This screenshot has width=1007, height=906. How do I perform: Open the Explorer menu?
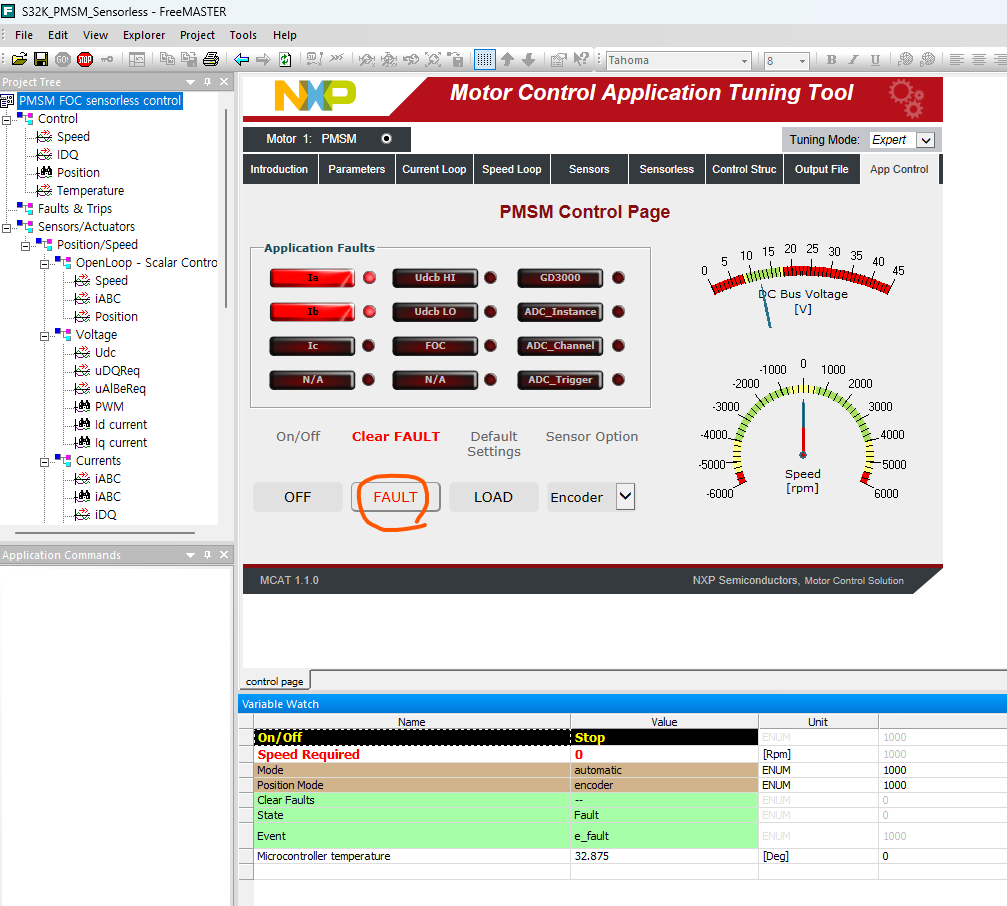tap(144, 35)
